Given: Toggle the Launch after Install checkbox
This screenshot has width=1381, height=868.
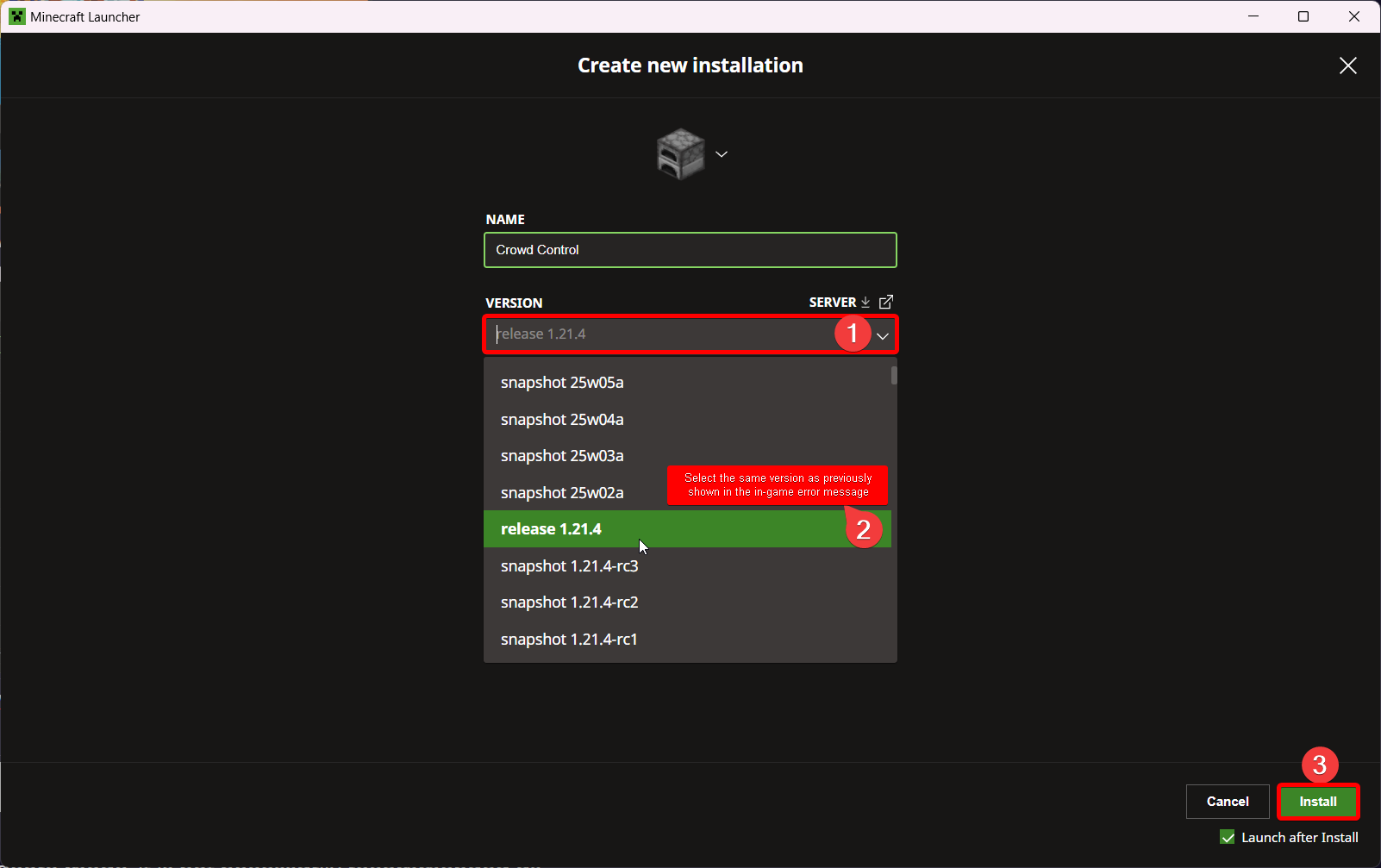Looking at the screenshot, I should (x=1228, y=837).
